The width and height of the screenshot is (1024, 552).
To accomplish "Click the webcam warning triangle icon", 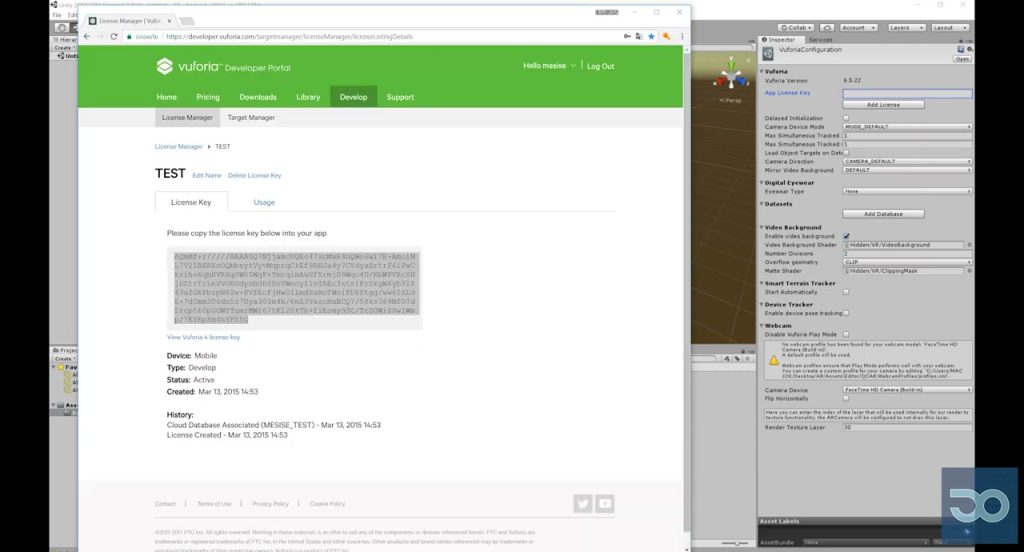I will click(x=774, y=360).
